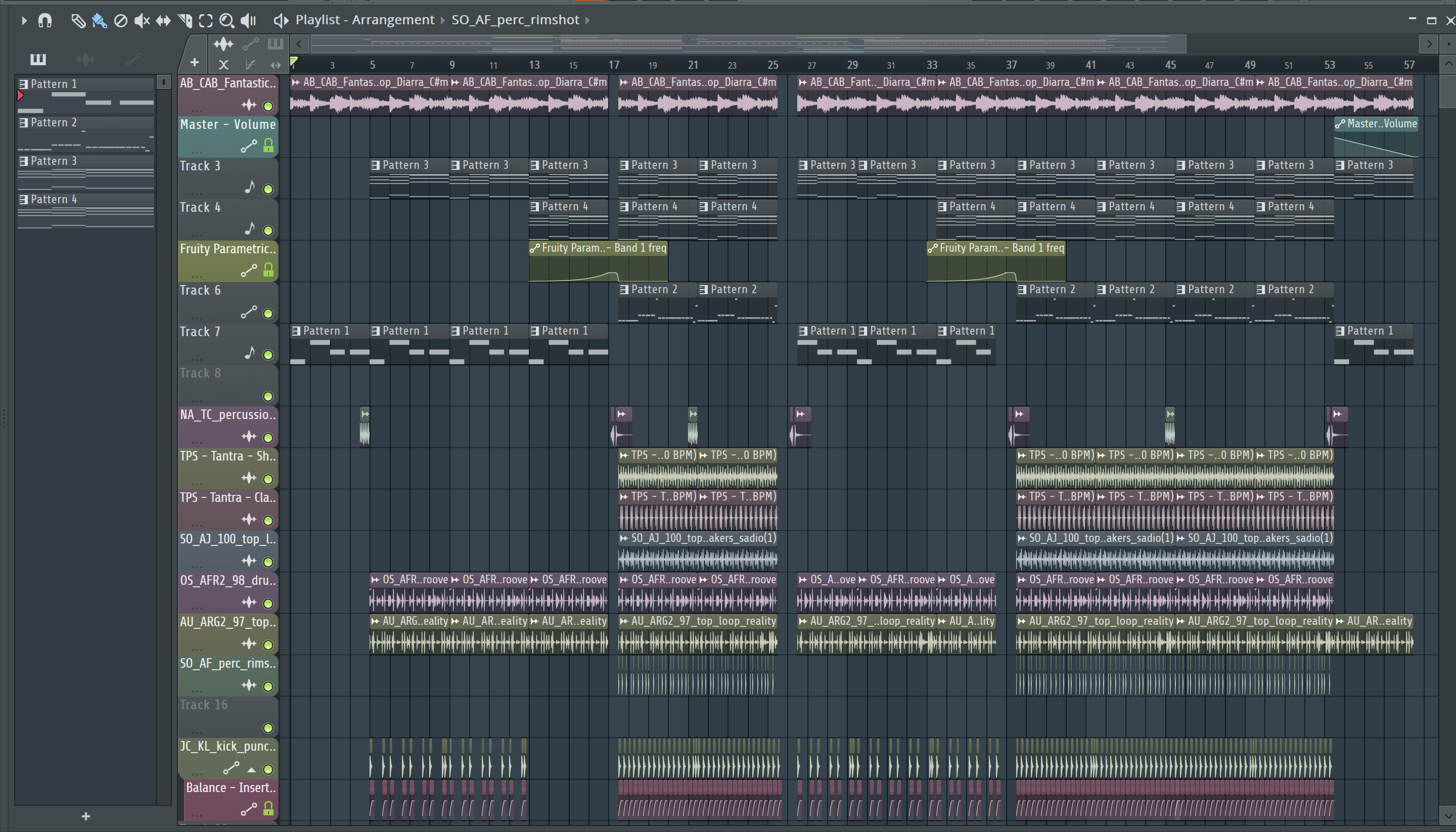Select the Delete tool
This screenshot has height=832, width=1456.
coord(120,21)
